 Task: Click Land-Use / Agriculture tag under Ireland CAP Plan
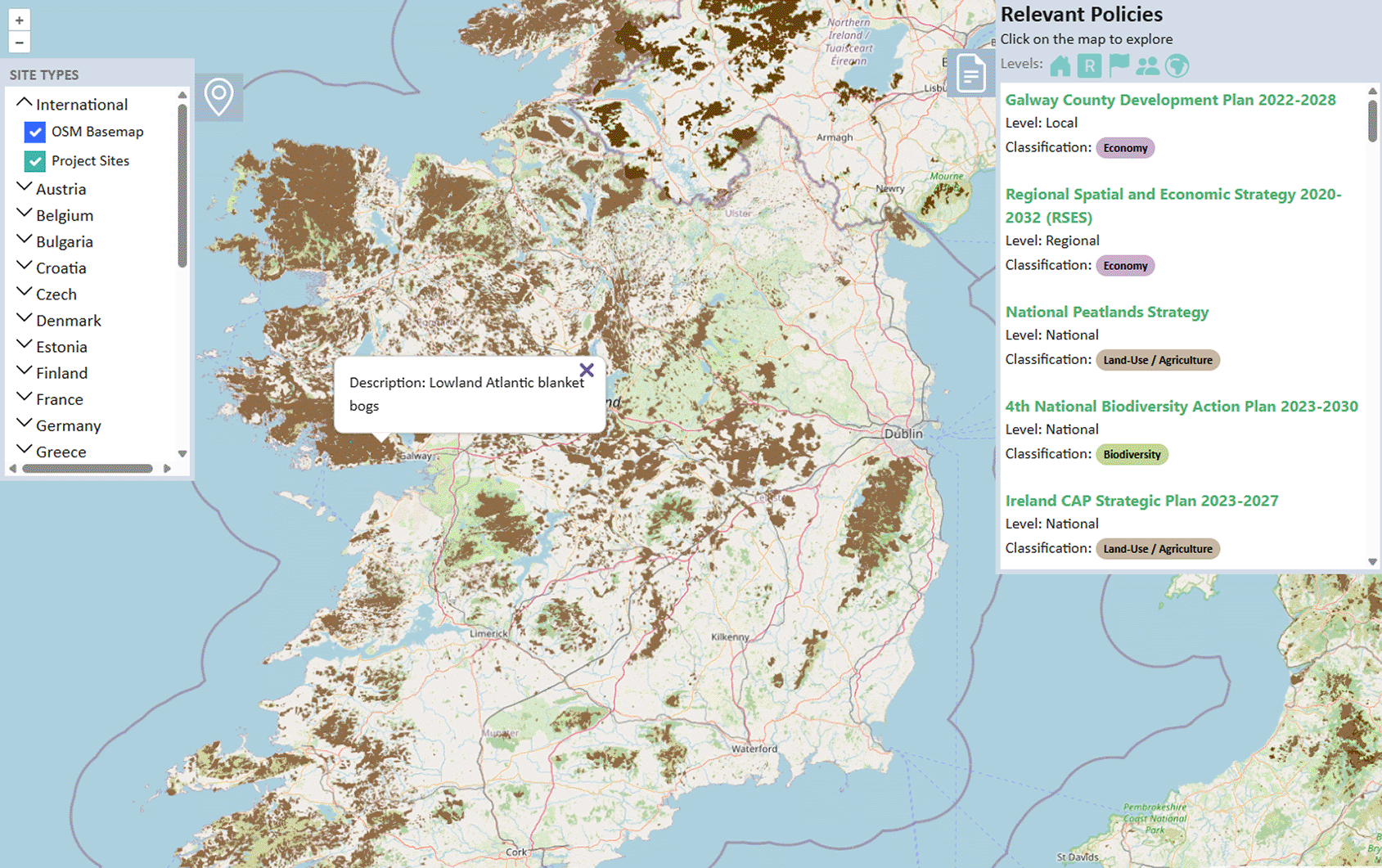tap(1158, 549)
